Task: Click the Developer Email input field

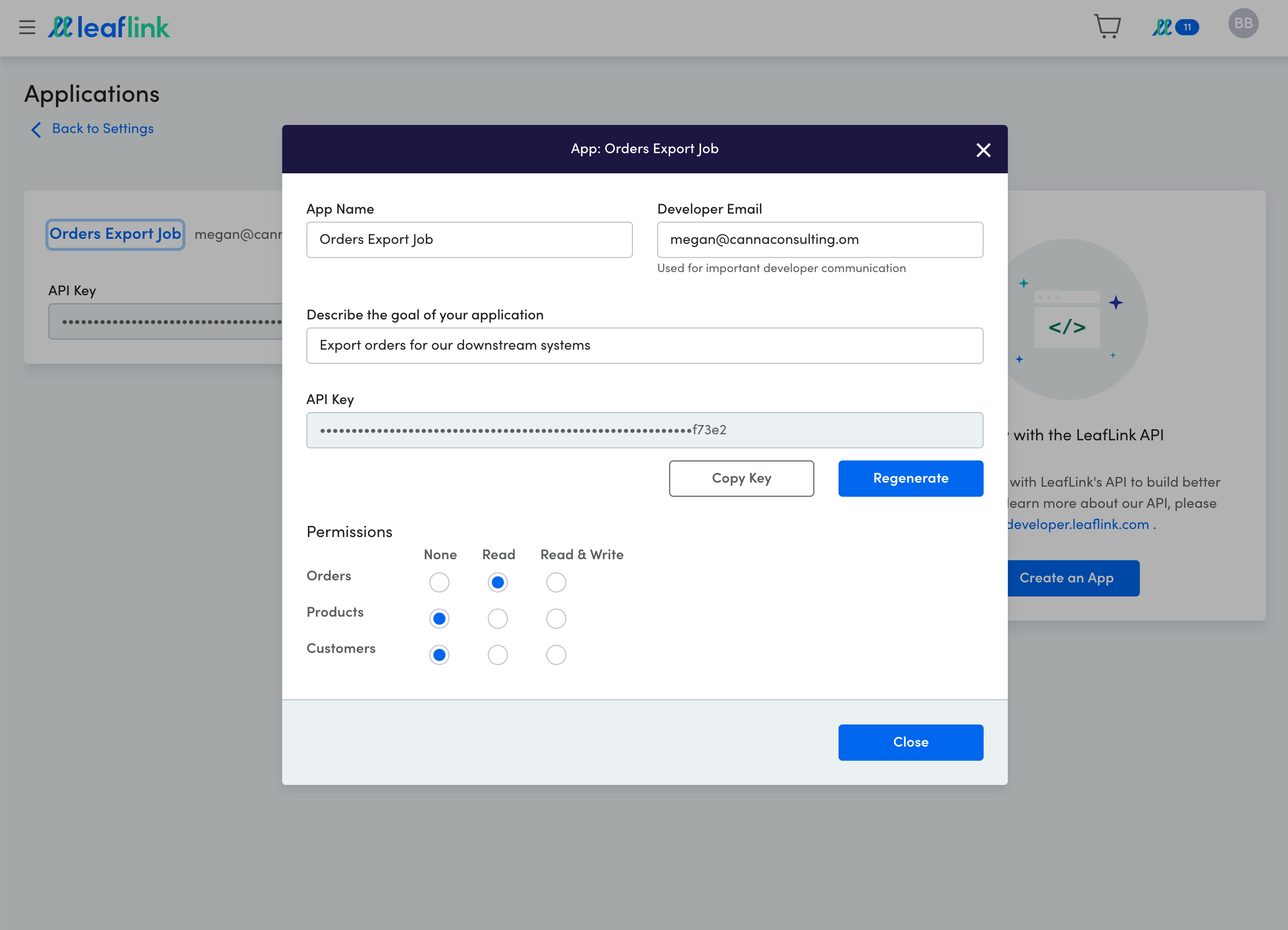Action: [821, 240]
